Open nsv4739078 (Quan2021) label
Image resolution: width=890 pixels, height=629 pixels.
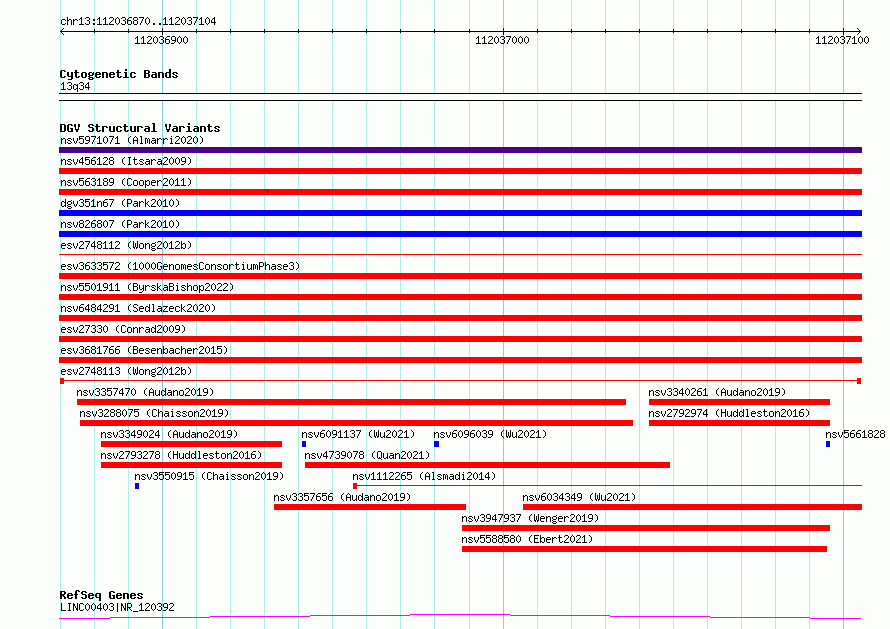[367, 455]
